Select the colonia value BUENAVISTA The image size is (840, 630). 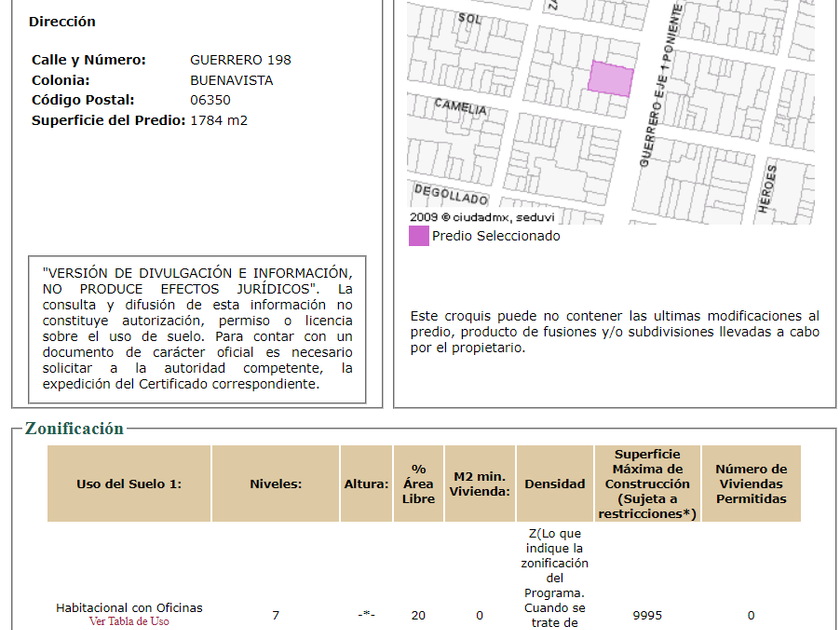coord(231,80)
